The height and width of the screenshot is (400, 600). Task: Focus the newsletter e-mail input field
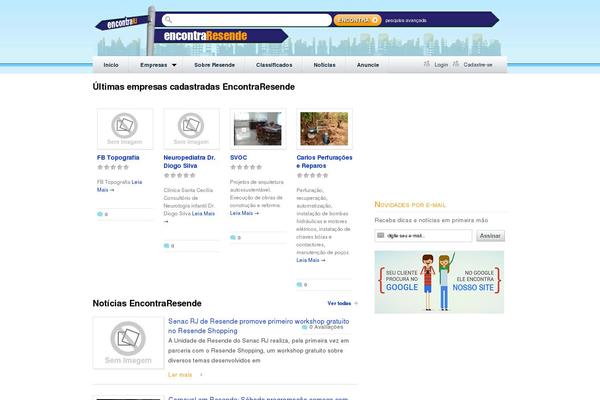(x=423, y=236)
